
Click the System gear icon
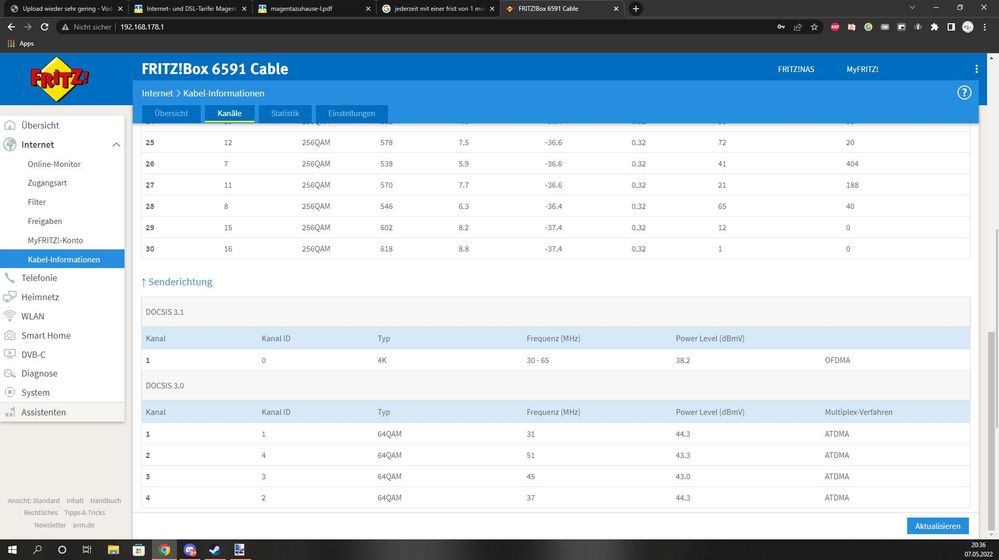tap(10, 392)
